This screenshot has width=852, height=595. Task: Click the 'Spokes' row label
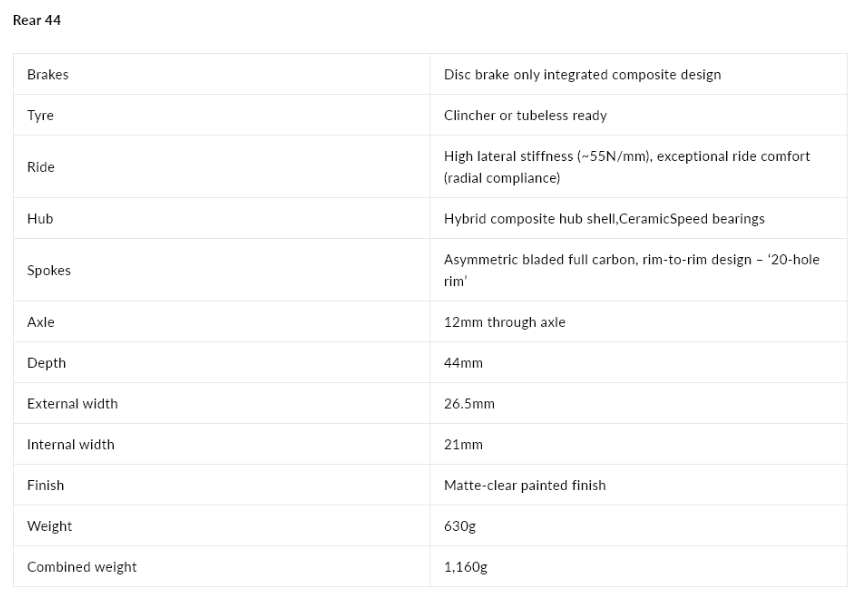click(49, 270)
